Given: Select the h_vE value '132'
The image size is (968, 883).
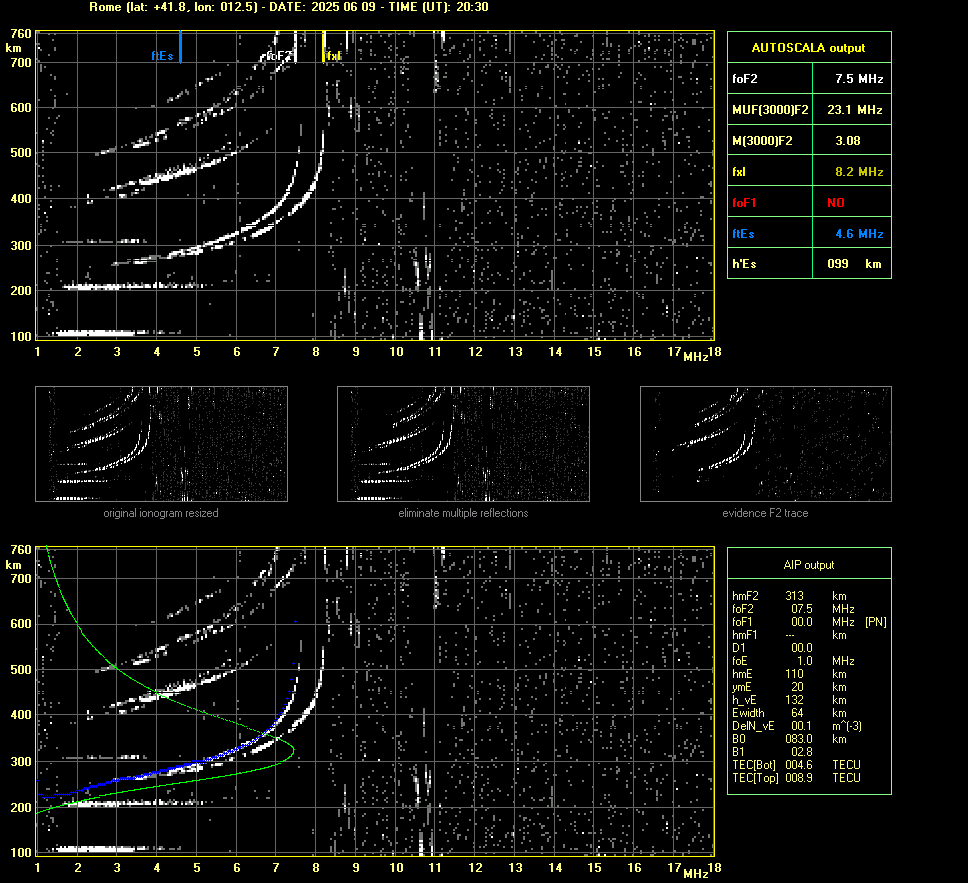Looking at the screenshot, I should 795,700.
